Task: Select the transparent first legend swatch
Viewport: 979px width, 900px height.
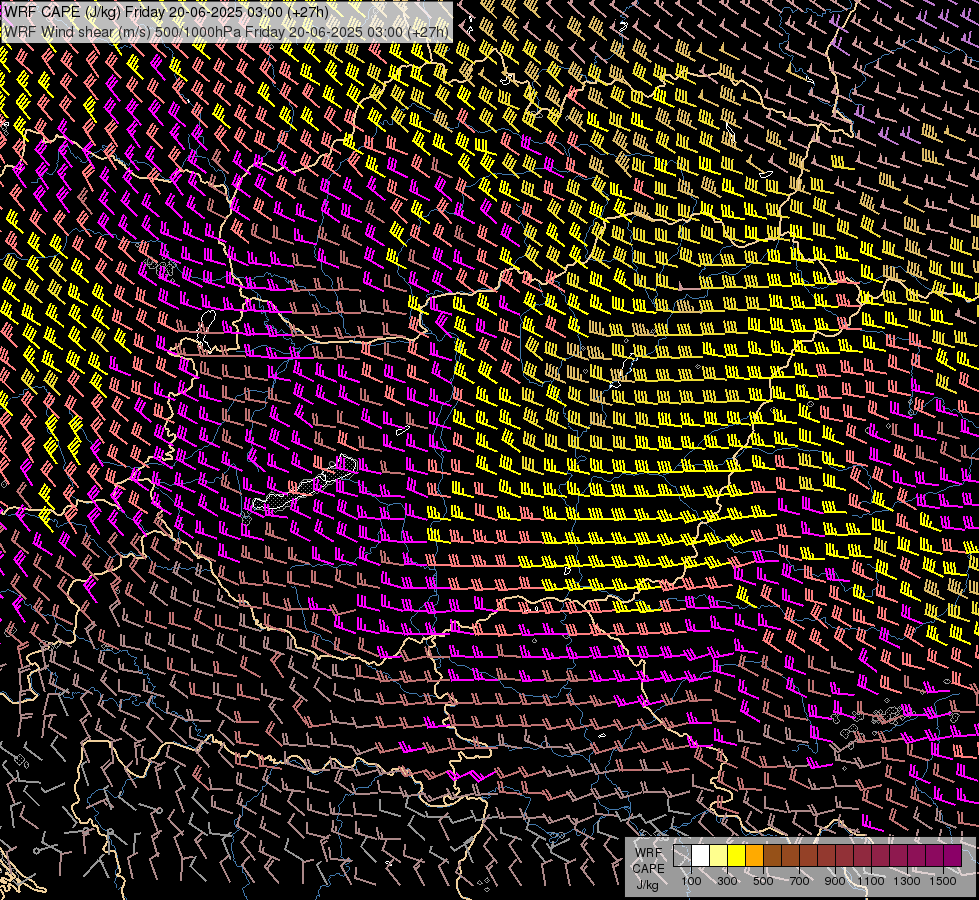Action: [x=682, y=856]
